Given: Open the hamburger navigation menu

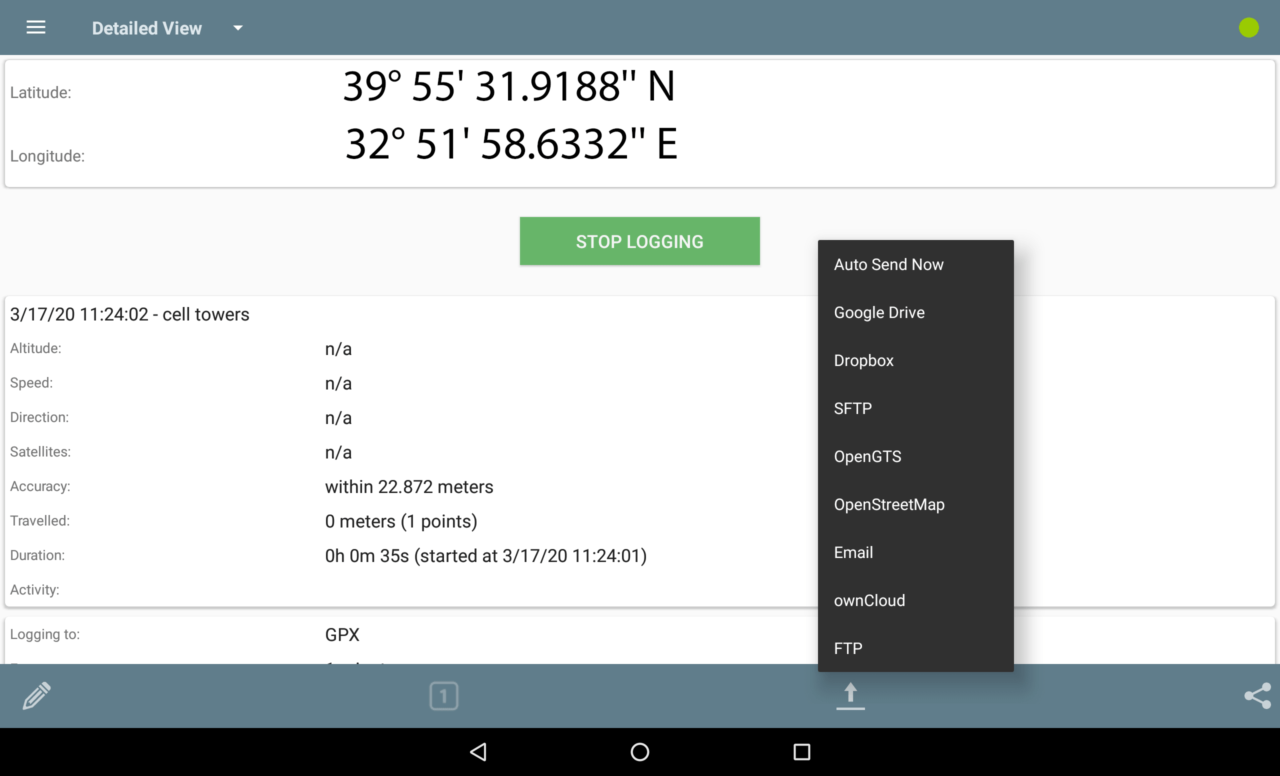Looking at the screenshot, I should click(36, 28).
